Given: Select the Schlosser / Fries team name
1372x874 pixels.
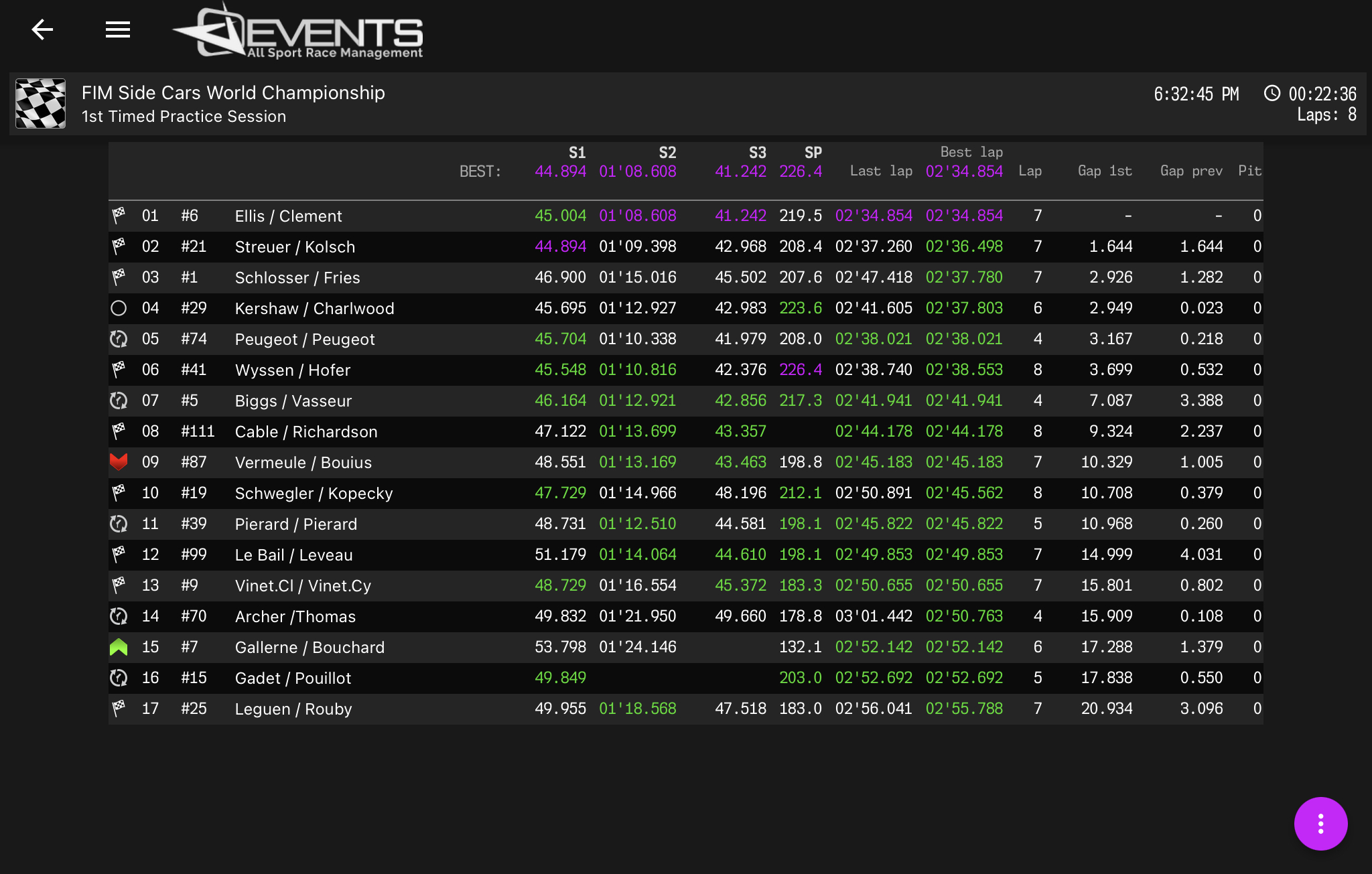Looking at the screenshot, I should [297, 277].
